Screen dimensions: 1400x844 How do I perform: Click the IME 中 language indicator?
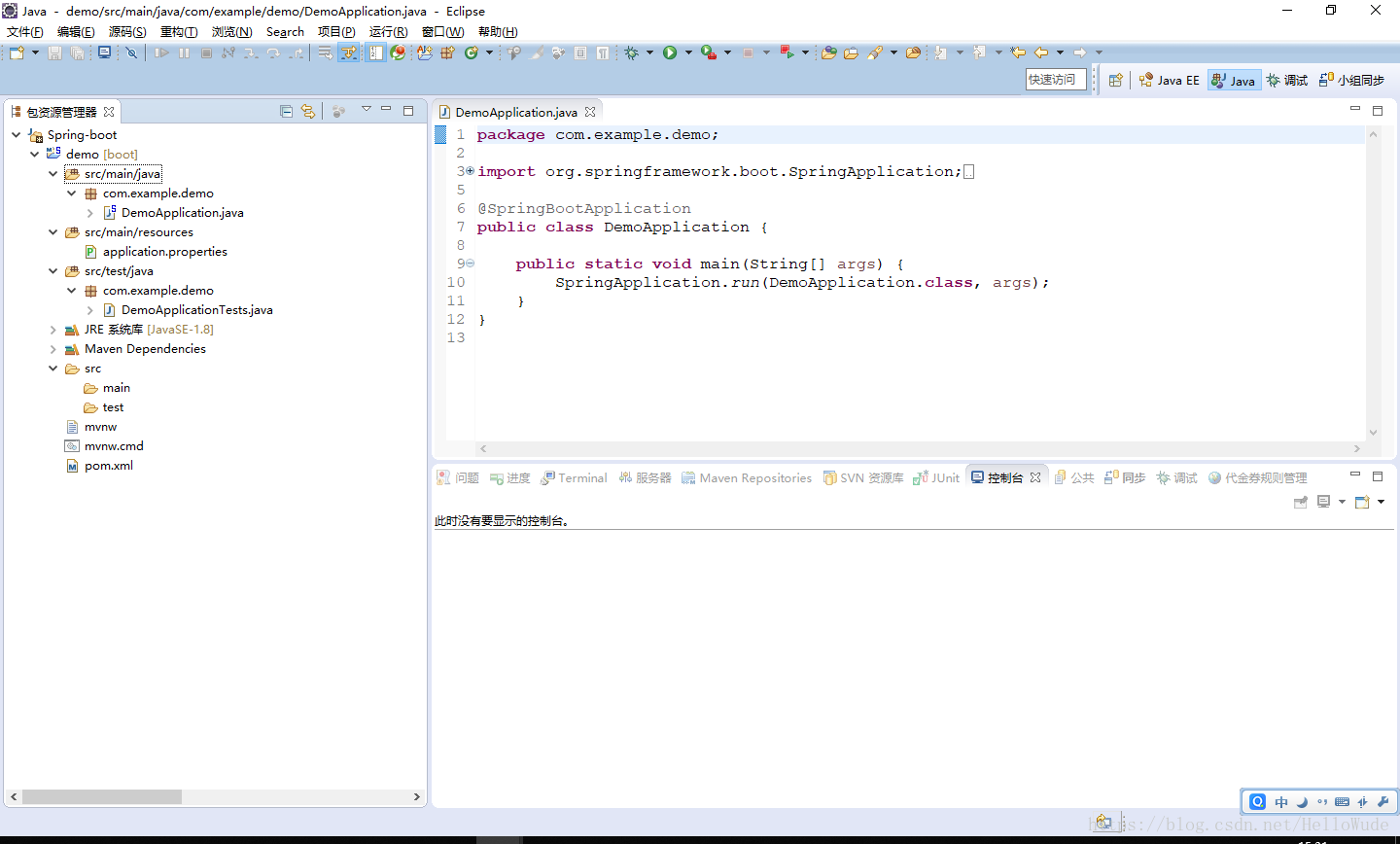pos(1281,802)
